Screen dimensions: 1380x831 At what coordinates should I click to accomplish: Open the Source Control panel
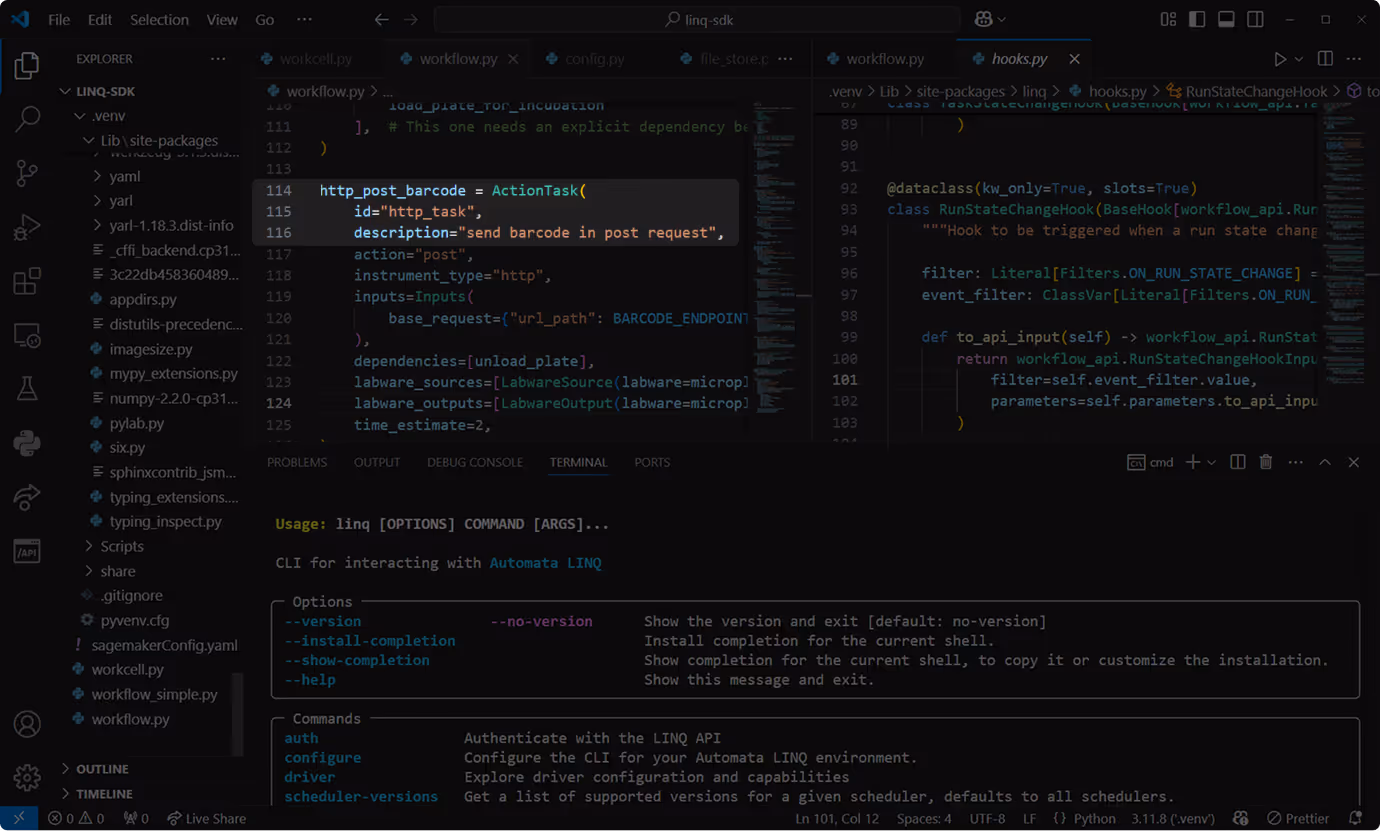[27, 172]
